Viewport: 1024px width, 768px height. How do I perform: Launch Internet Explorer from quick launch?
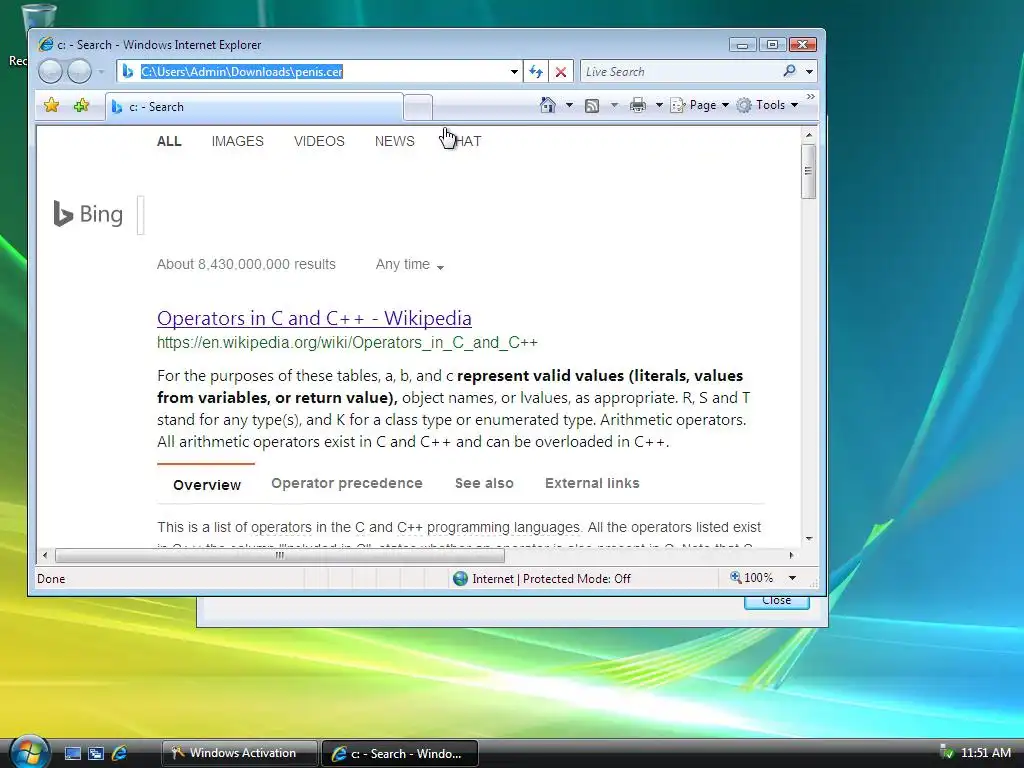point(120,753)
